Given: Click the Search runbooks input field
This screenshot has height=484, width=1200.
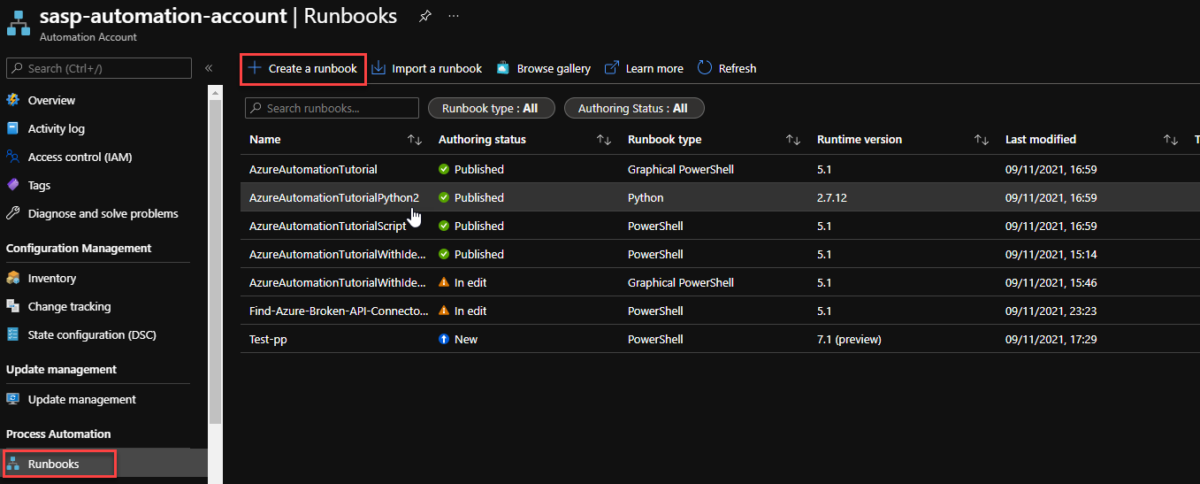Looking at the screenshot, I should tap(340, 108).
